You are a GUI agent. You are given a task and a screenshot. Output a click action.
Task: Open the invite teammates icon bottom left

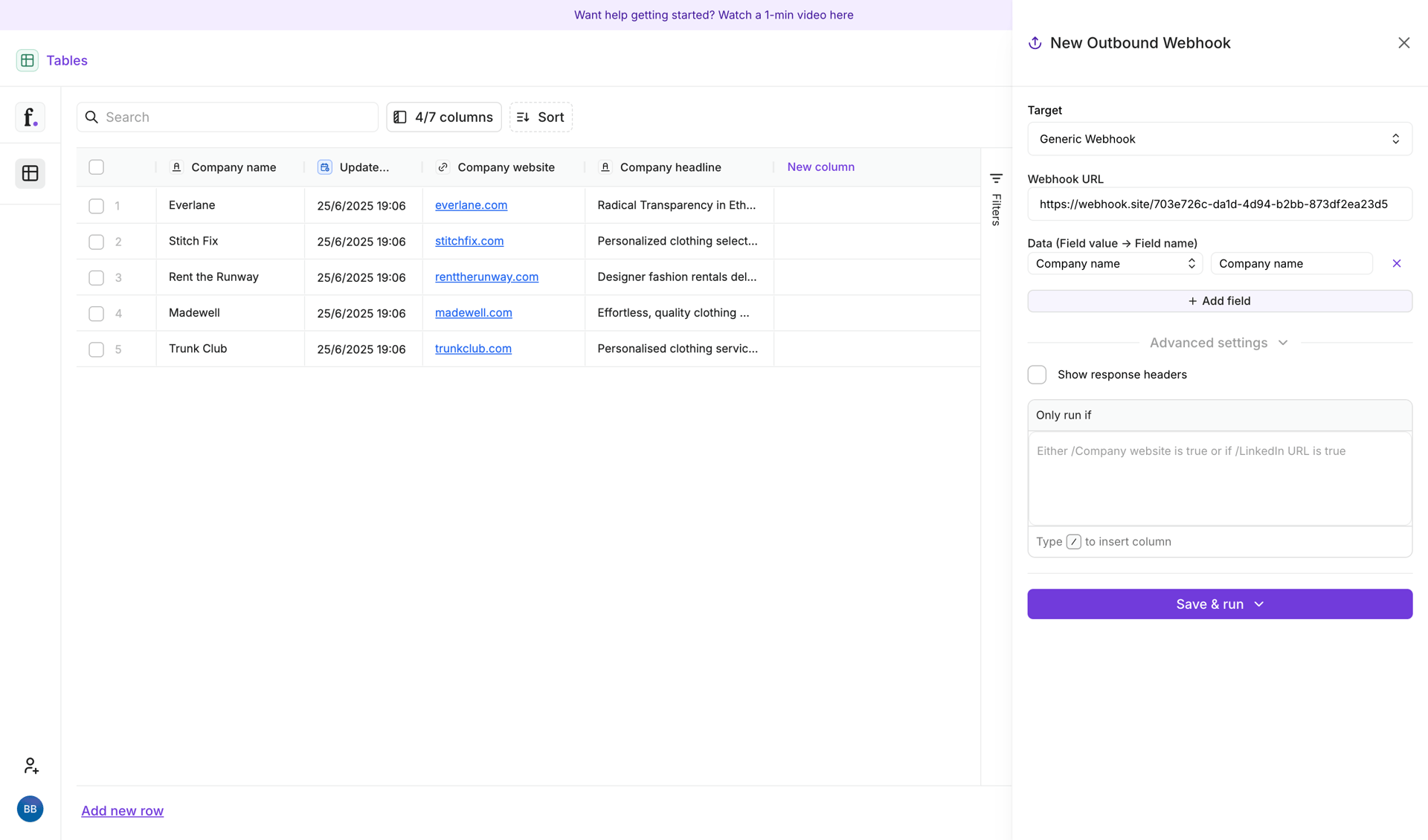pos(30,765)
